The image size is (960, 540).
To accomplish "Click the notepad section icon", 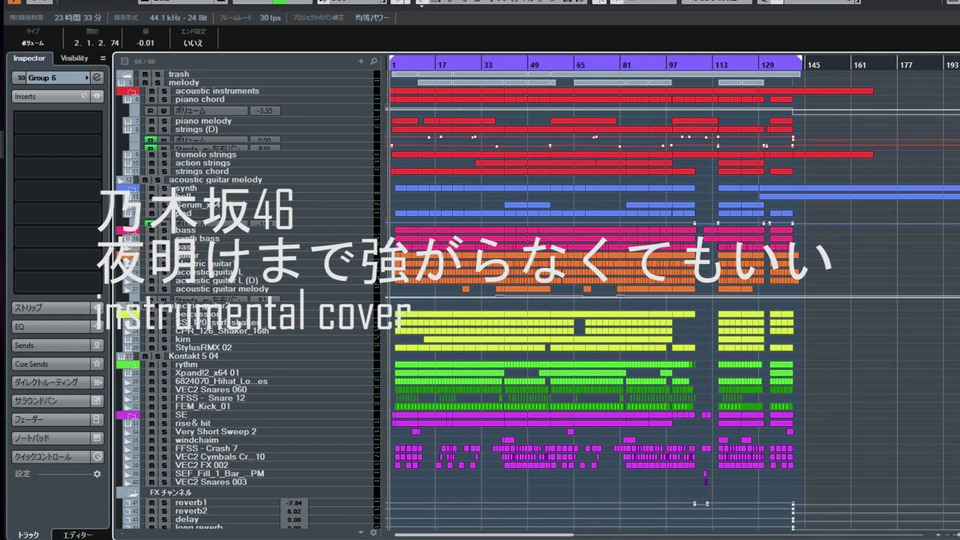I will point(97,438).
